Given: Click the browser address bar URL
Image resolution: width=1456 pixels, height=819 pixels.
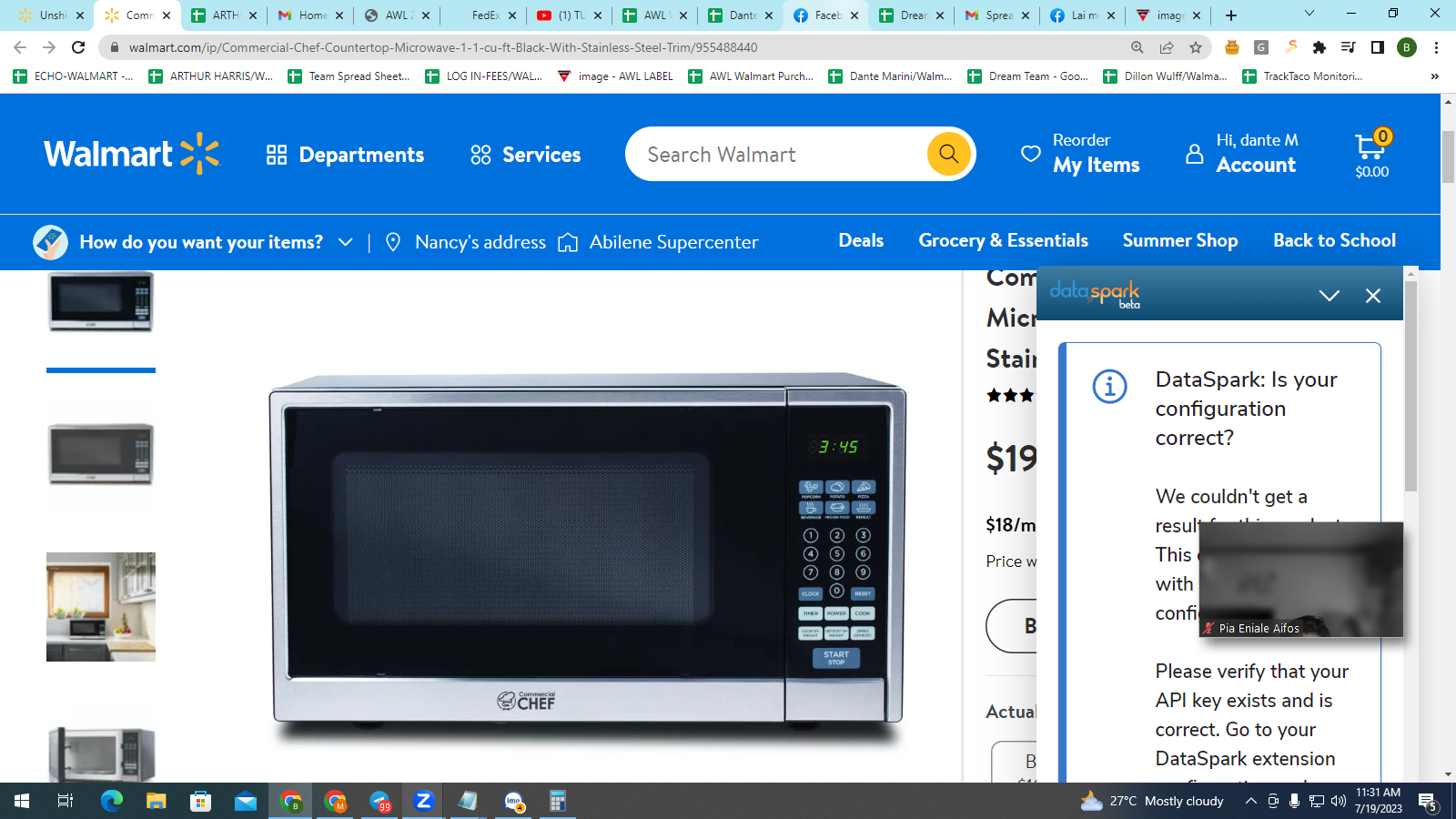Looking at the screenshot, I should click(443, 47).
